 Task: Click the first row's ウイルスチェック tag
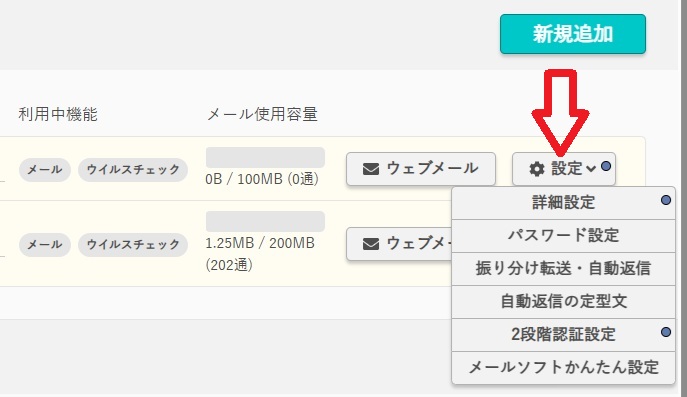pos(133,170)
